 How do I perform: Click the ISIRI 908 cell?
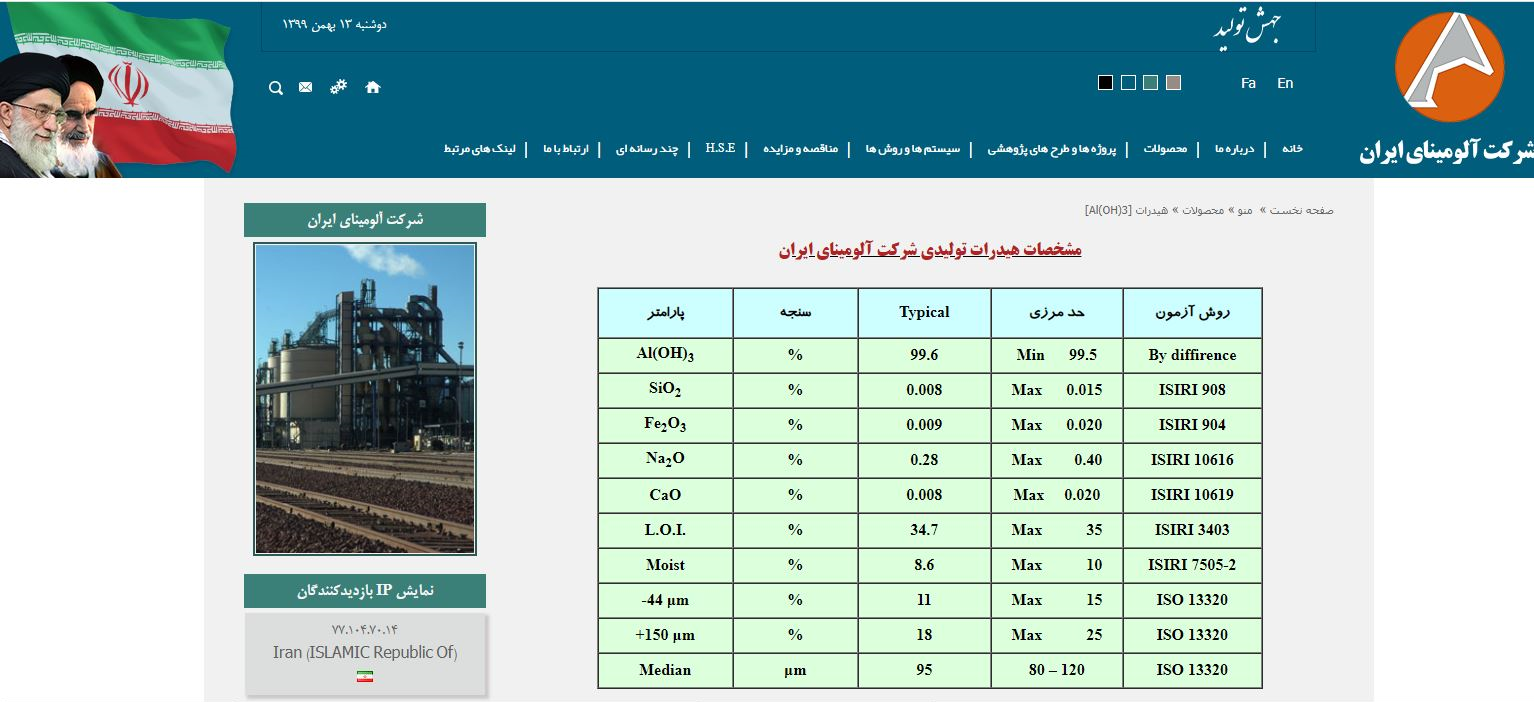click(x=1192, y=390)
